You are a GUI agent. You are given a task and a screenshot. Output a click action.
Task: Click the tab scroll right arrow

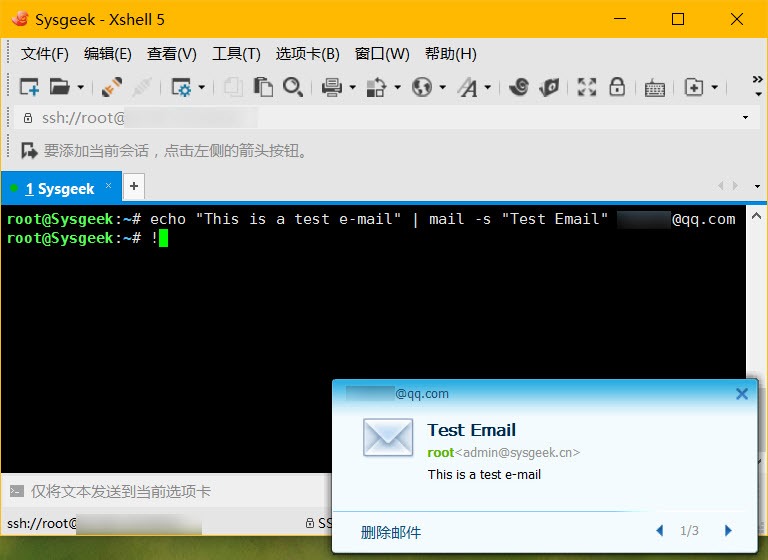735,186
